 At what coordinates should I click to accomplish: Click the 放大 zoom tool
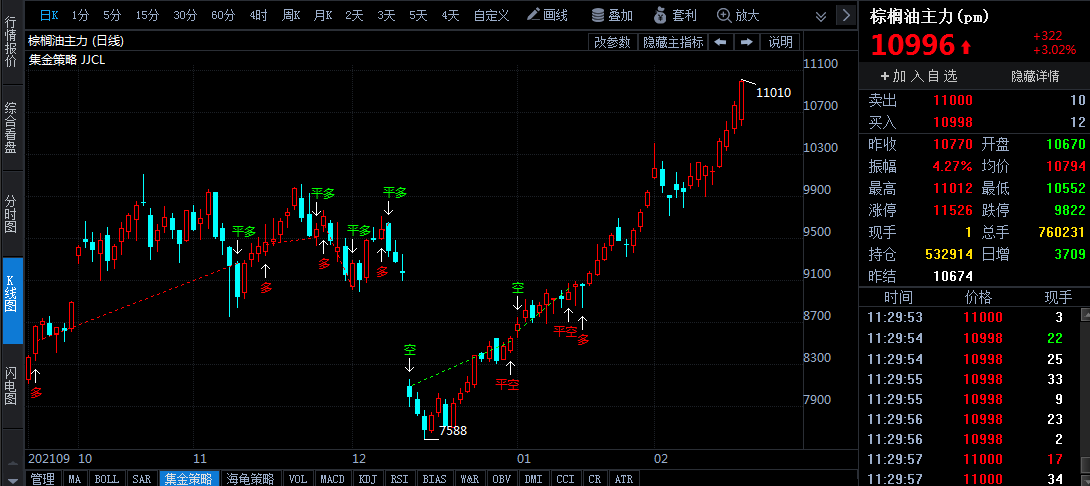(738, 15)
